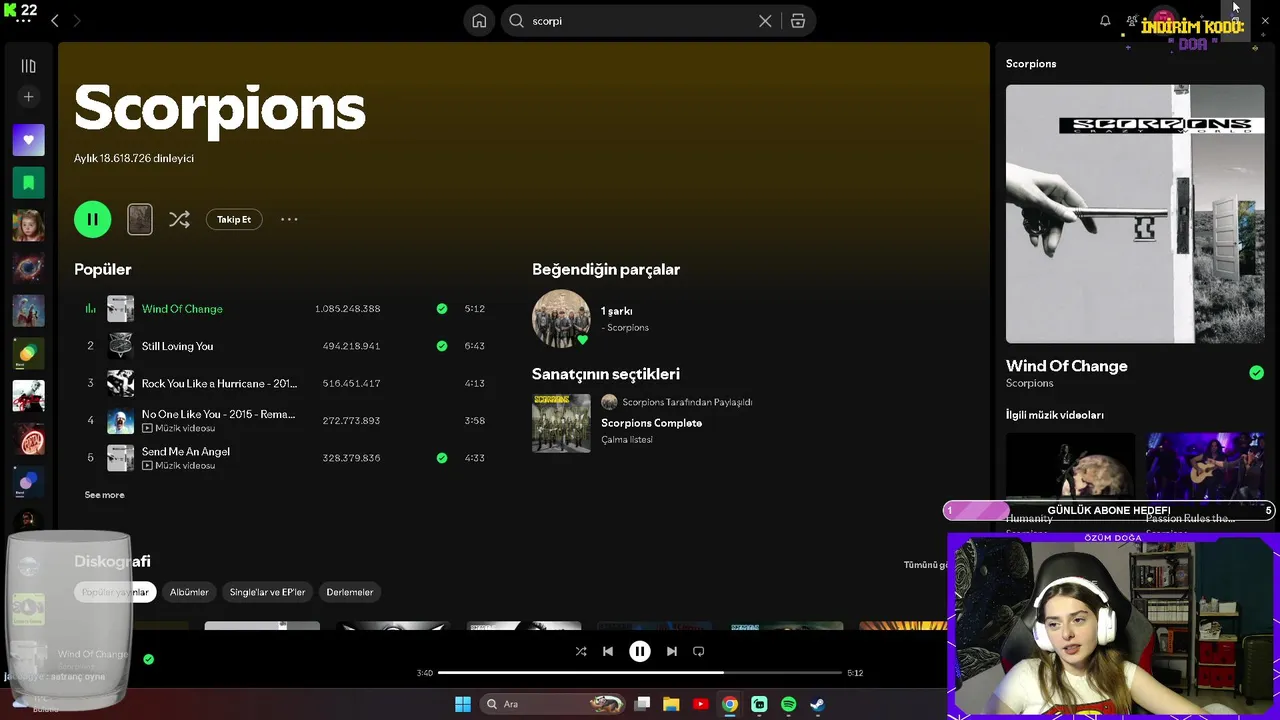Viewport: 1280px width, 720px height.
Task: Toggle shuffle in the bottom player bar
Action: pyautogui.click(x=581, y=651)
